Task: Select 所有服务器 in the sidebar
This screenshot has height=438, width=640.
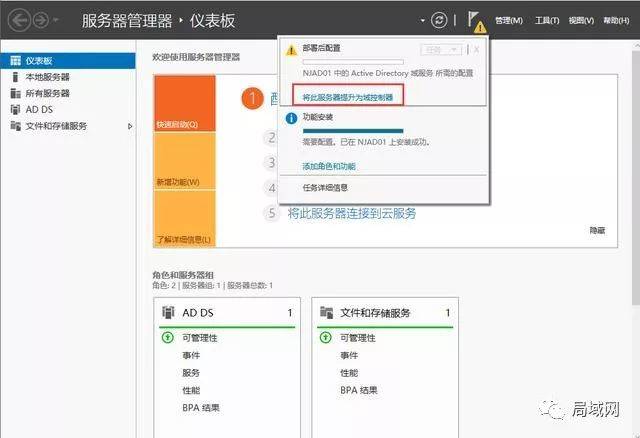Action: pyautogui.click(x=68, y=93)
